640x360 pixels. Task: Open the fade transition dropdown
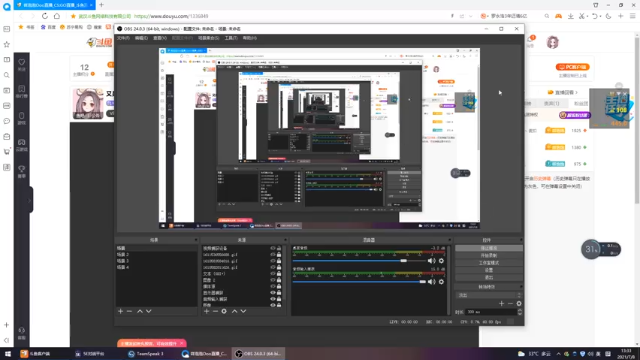(489, 295)
